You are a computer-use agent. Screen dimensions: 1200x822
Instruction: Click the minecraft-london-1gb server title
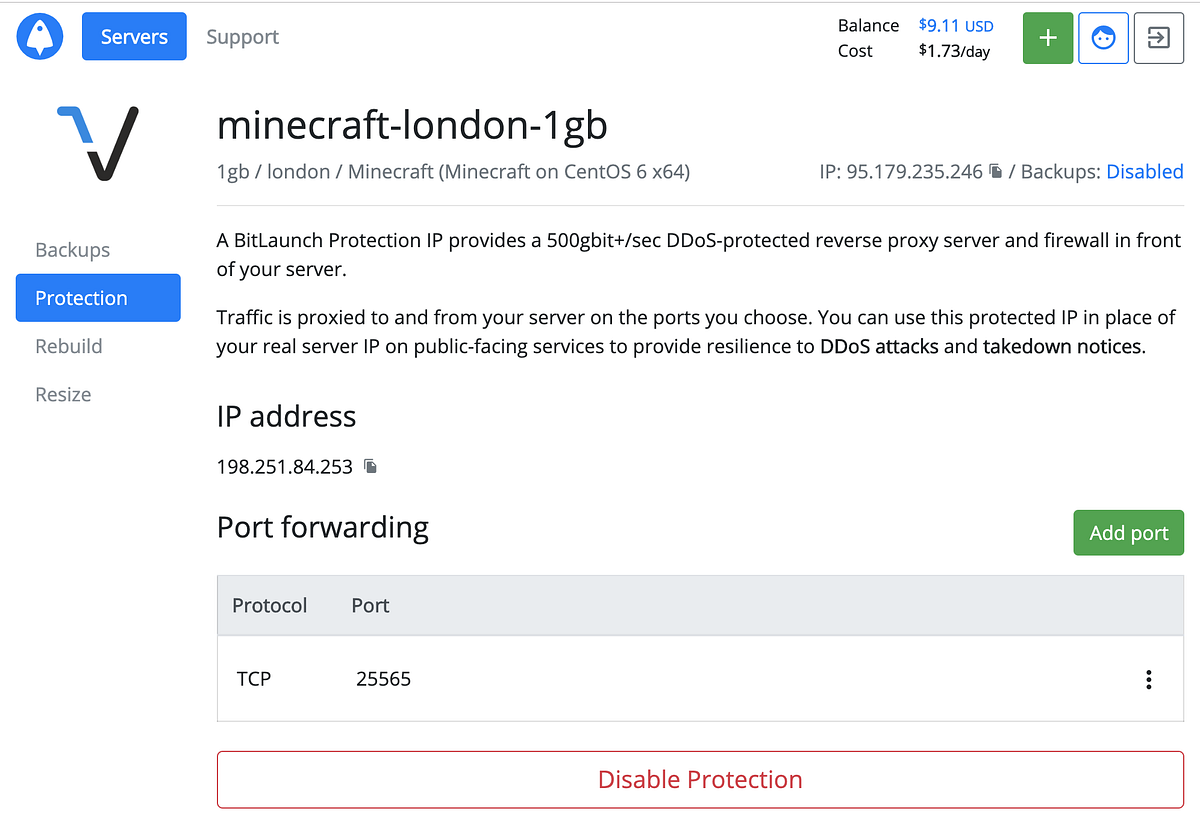coord(413,125)
